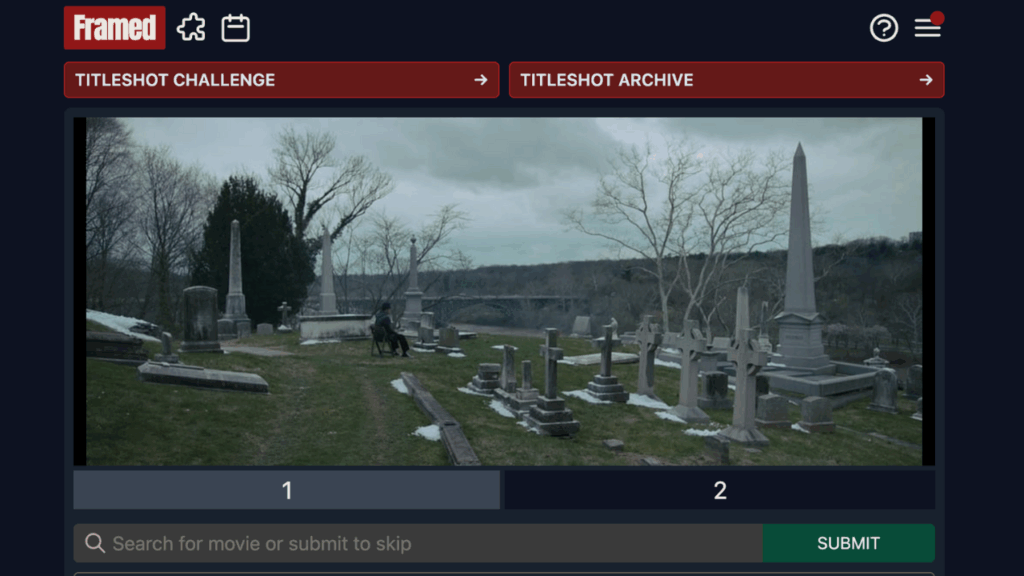Click the red notification dot on menu
This screenshot has width=1024, height=576.
coord(938,17)
